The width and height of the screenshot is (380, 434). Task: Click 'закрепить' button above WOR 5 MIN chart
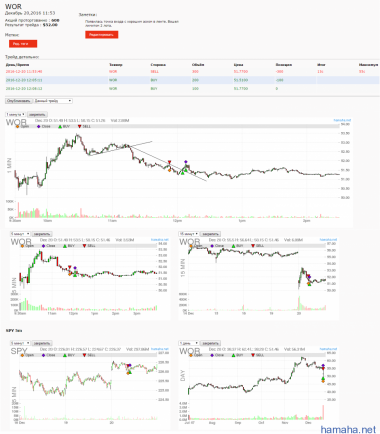pyautogui.click(x=42, y=234)
